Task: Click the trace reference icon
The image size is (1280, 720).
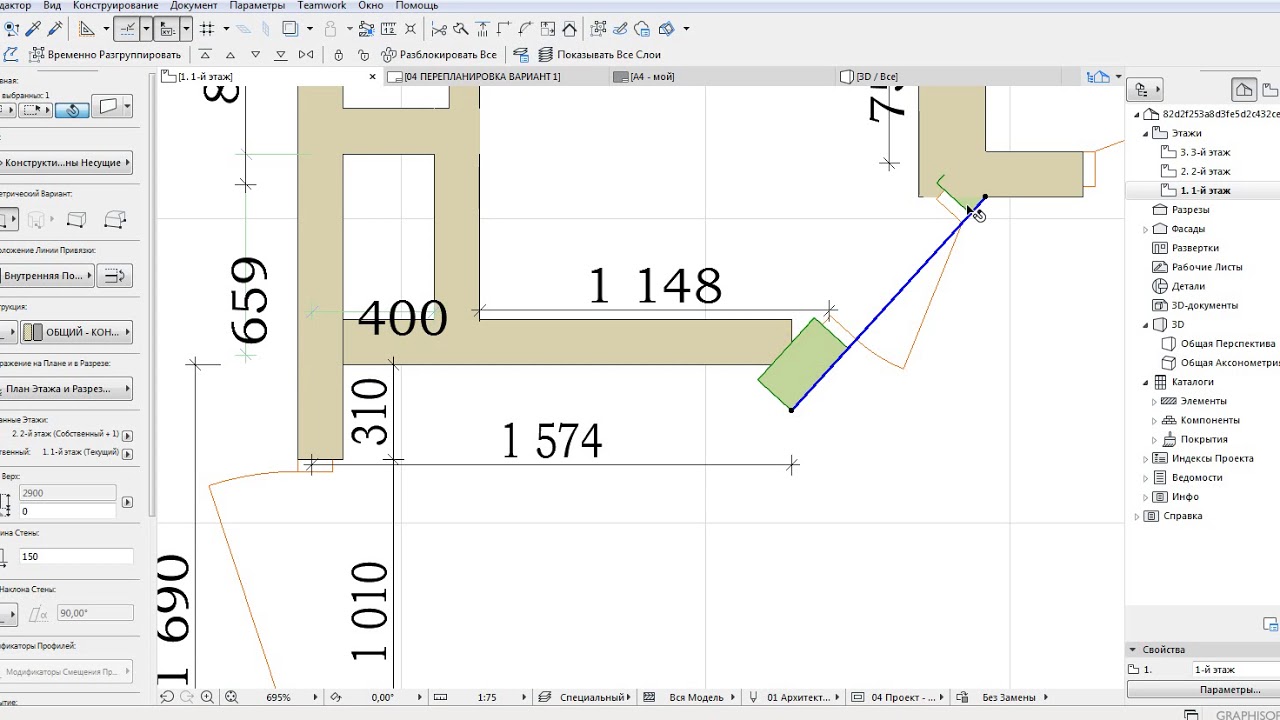Action: 289,29
